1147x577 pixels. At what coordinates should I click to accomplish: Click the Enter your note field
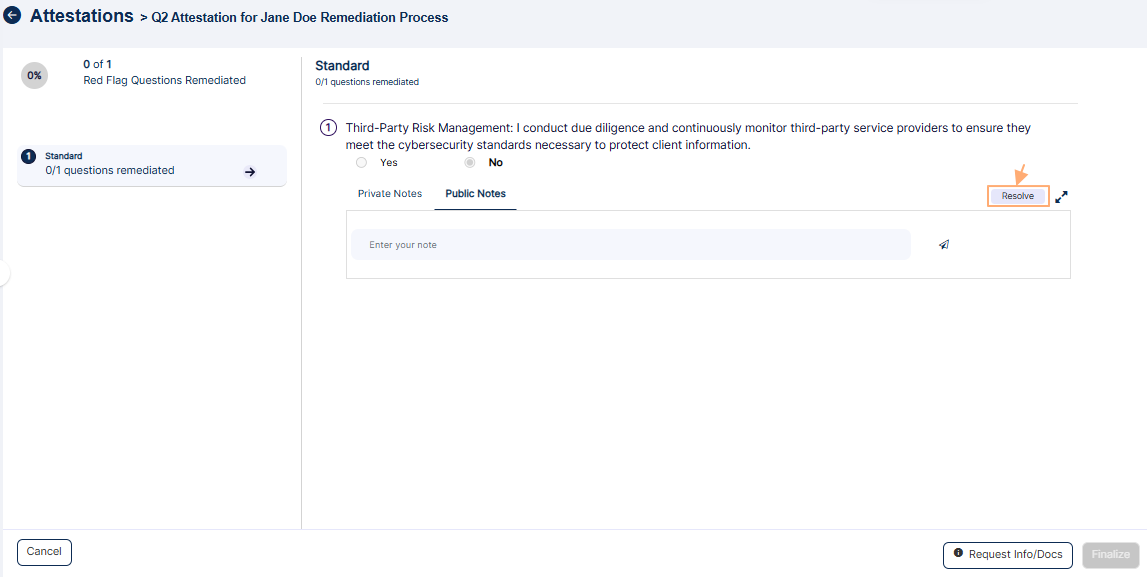point(630,244)
